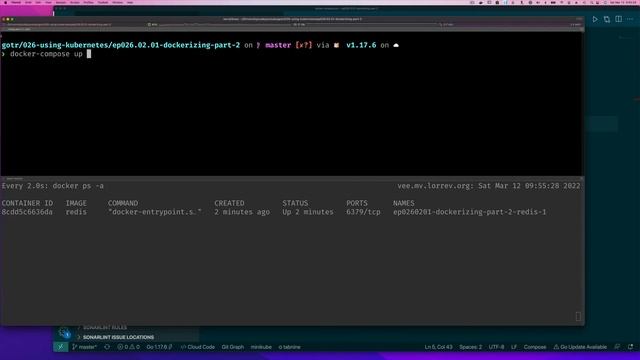The height and width of the screenshot is (360, 640).
Task: Click the Apple menu in the macOS menu bar
Action: coord(6,2)
